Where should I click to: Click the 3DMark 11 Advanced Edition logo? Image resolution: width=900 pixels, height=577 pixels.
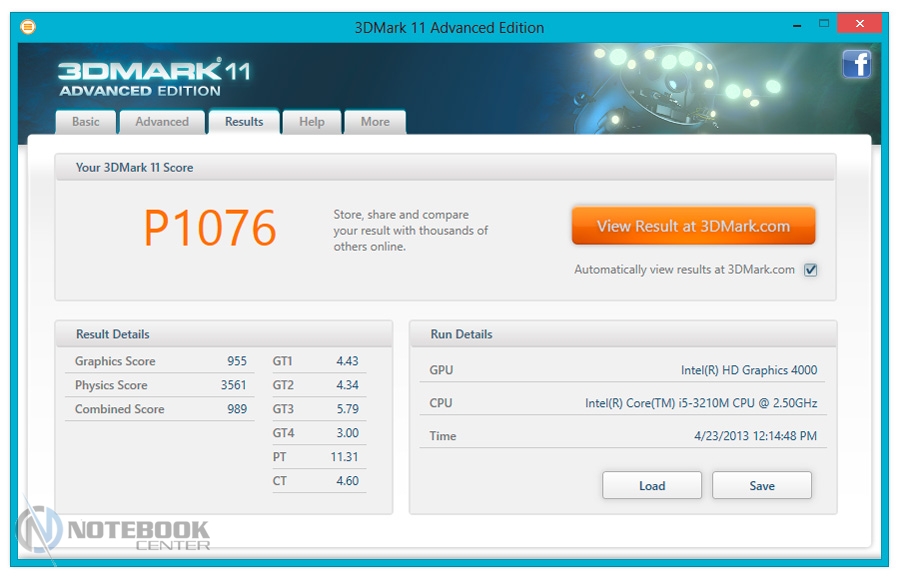coord(153,78)
